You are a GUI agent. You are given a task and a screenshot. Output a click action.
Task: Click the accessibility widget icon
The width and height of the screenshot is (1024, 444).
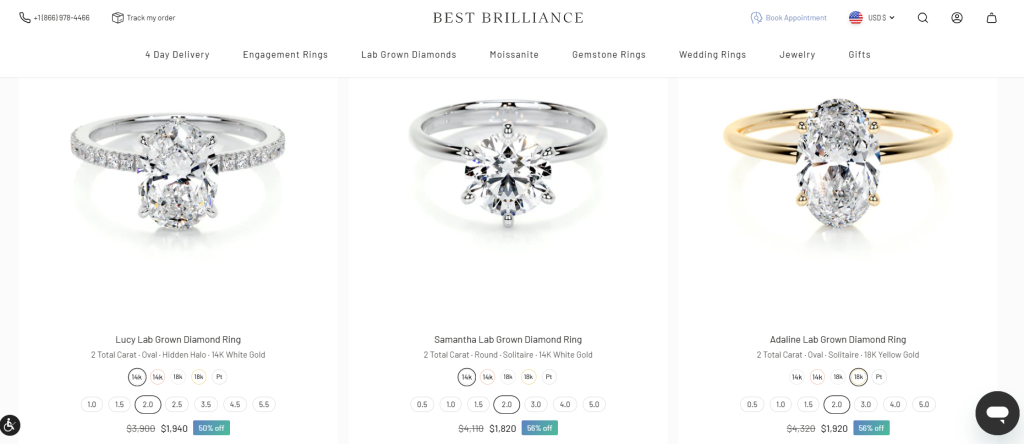pyautogui.click(x=10, y=424)
